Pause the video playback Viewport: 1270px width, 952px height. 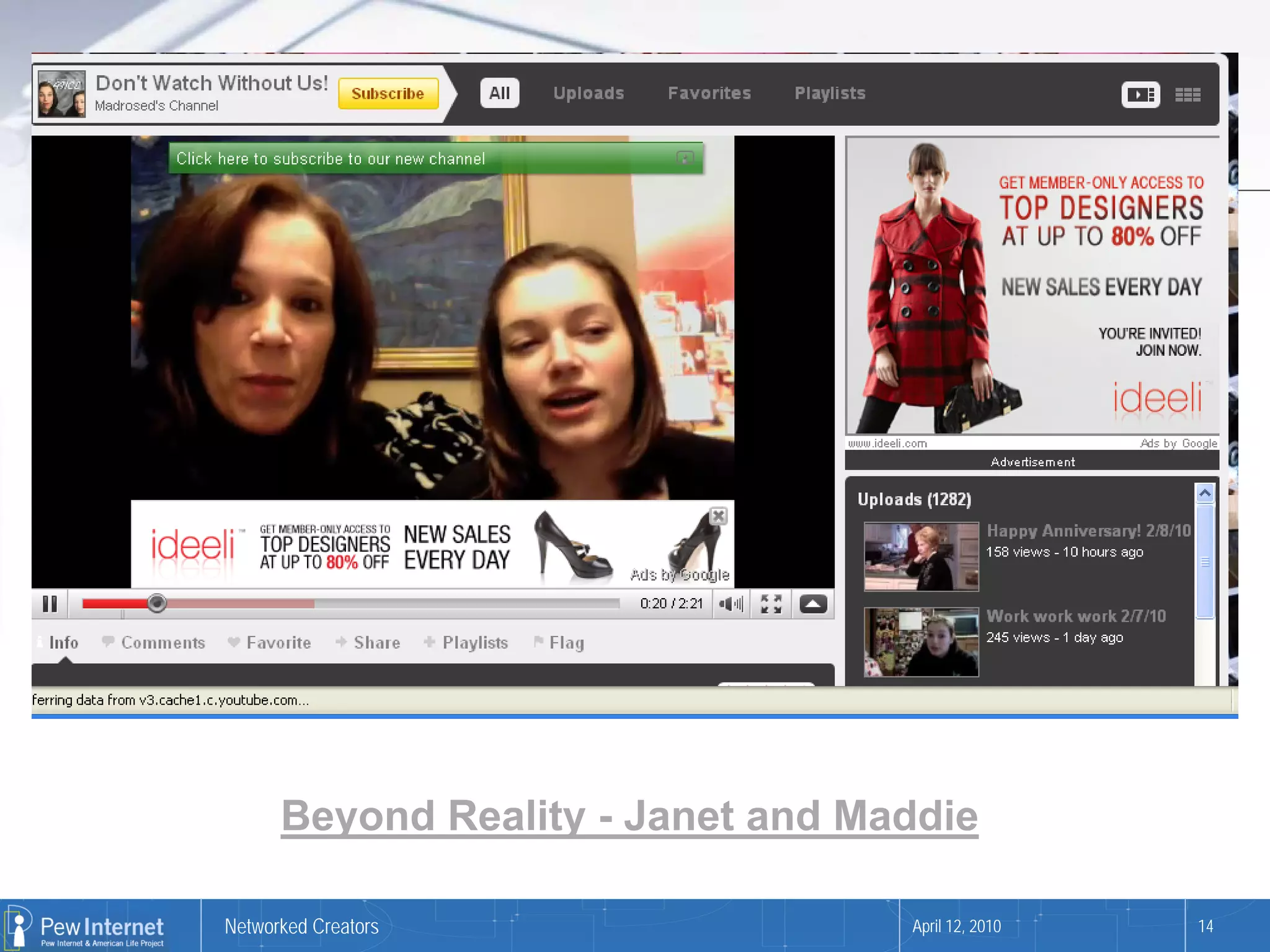pos(50,604)
